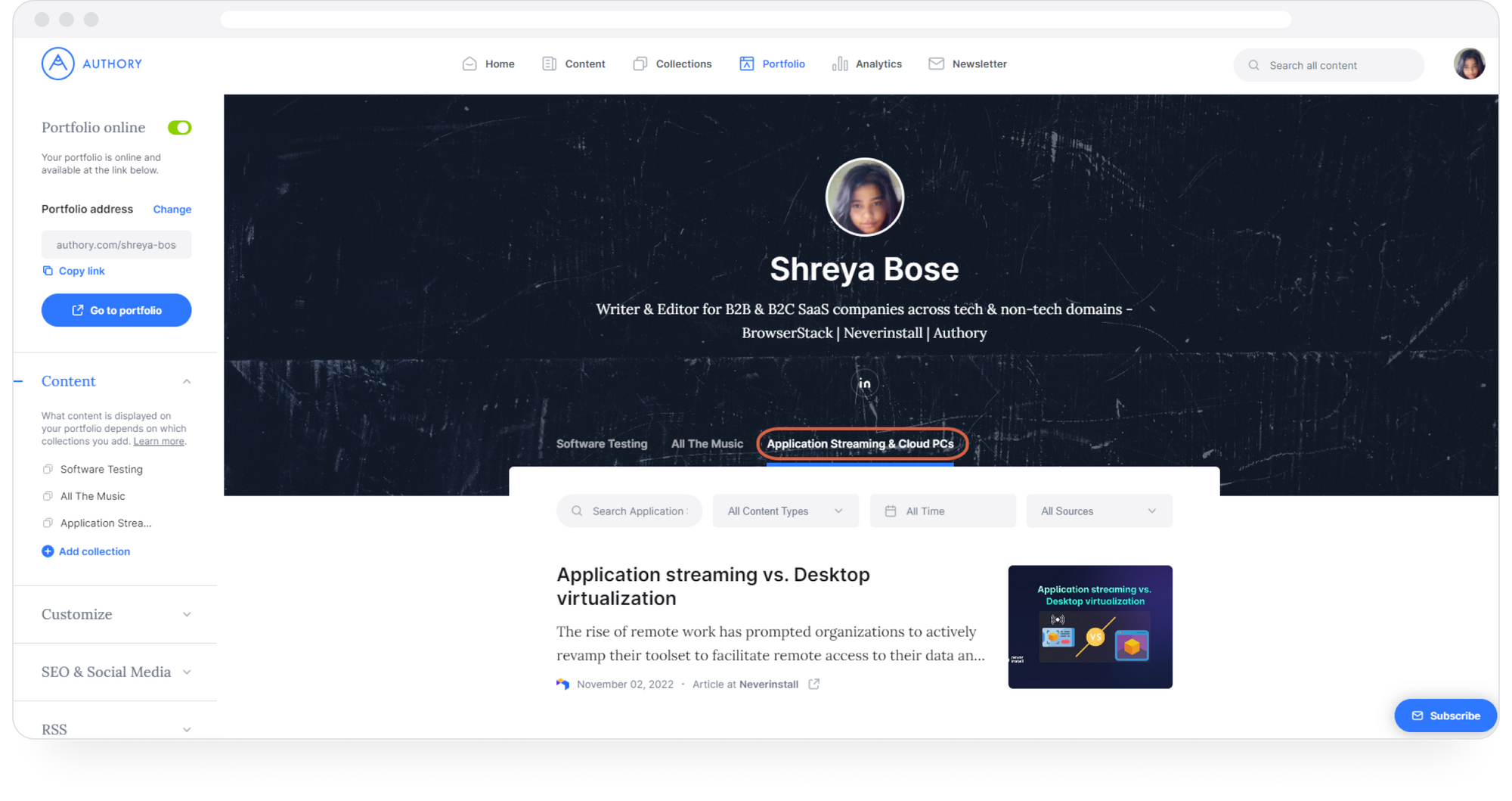Go to Home in top navigation

pyautogui.click(x=488, y=64)
